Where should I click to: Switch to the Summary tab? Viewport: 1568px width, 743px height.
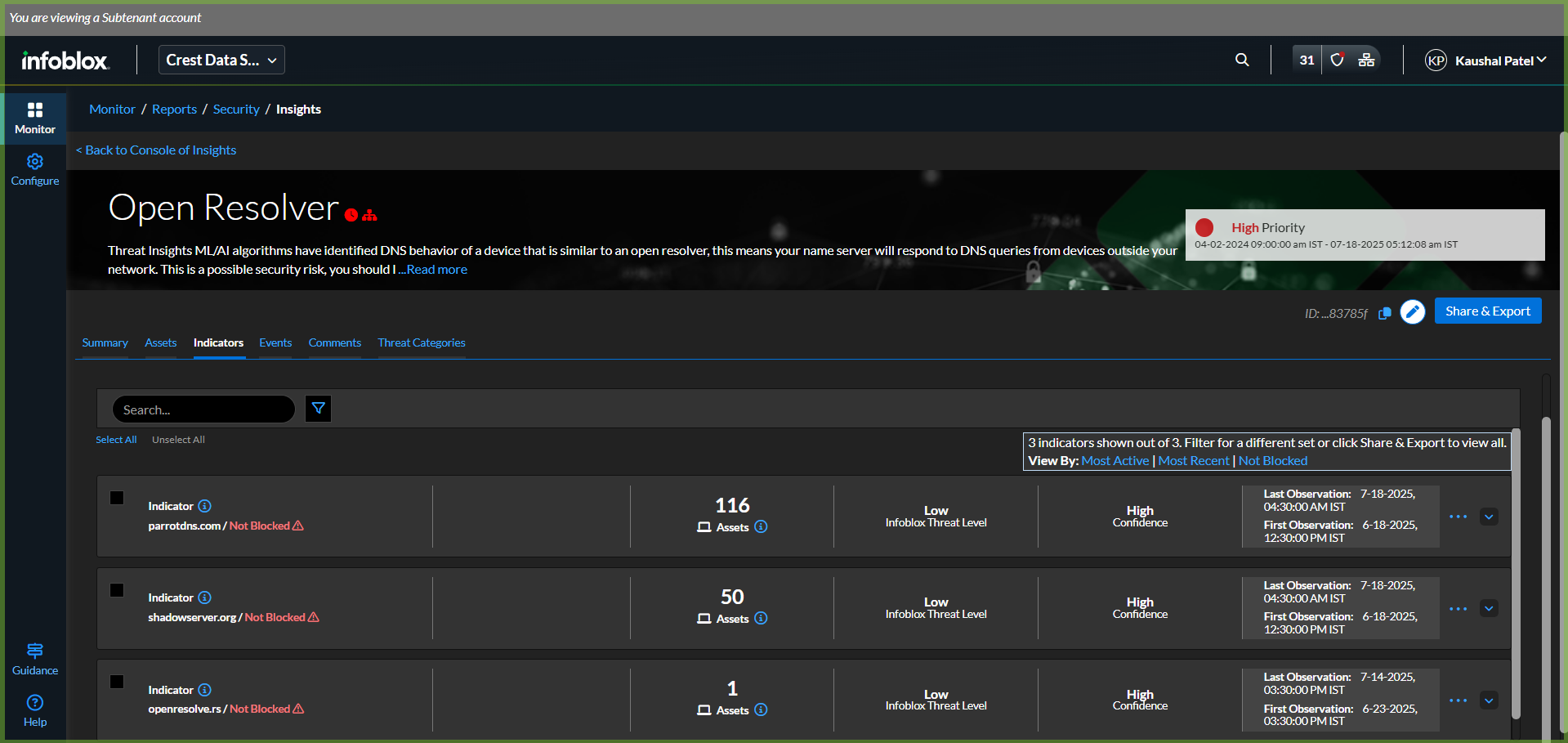[x=105, y=342]
